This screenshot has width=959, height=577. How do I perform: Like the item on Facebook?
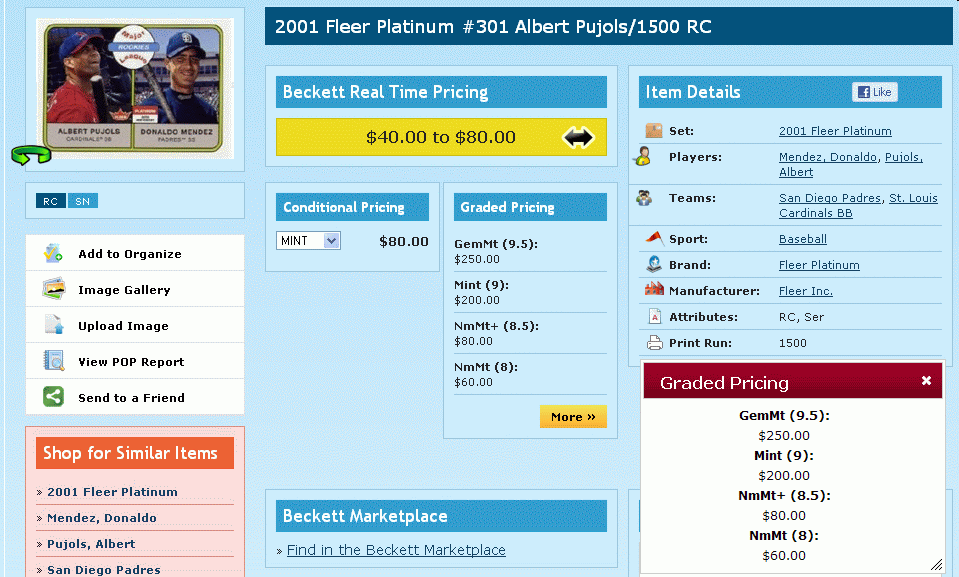coord(875,92)
